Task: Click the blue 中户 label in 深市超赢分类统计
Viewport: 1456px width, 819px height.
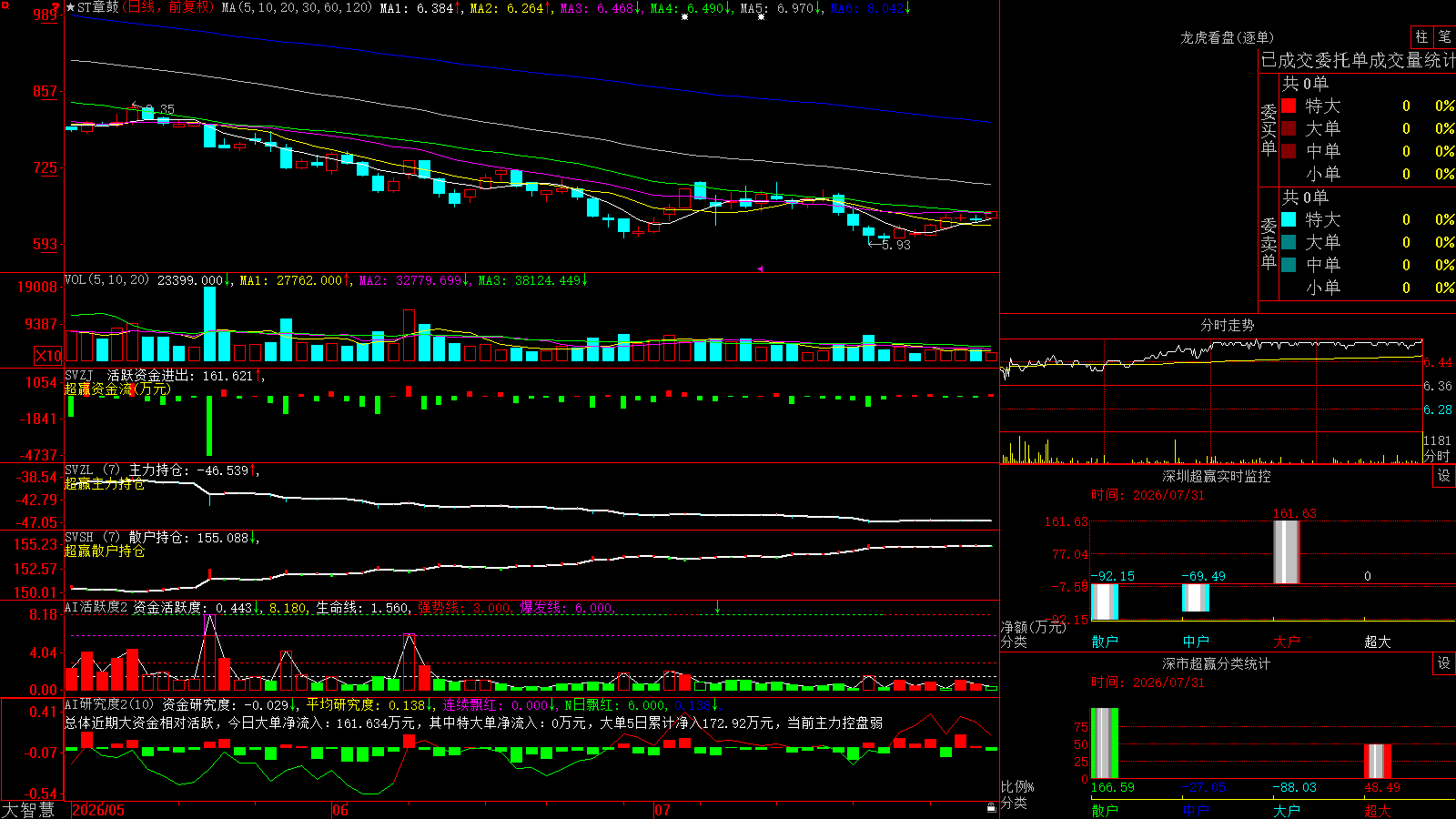Action: coord(1195,810)
